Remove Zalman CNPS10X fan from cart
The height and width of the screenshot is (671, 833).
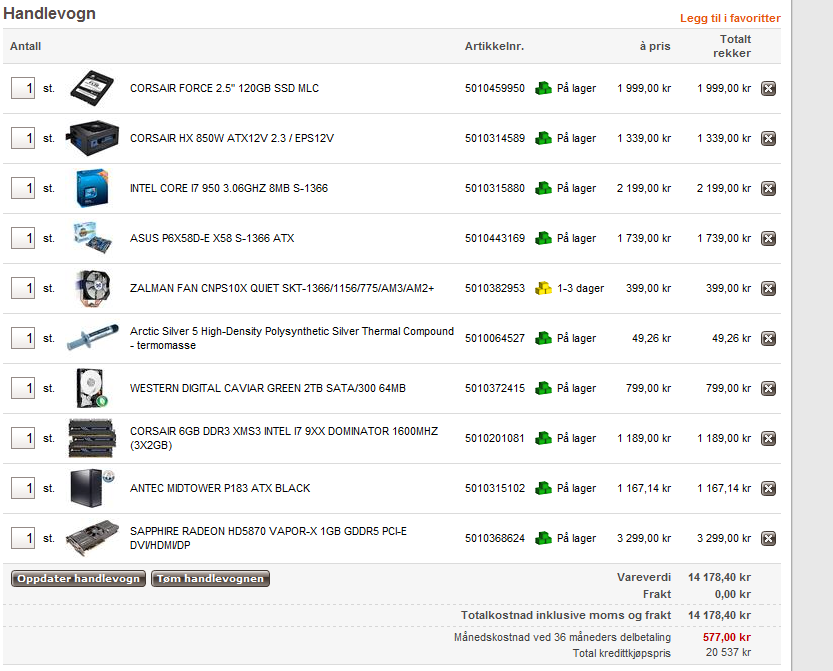[768, 288]
